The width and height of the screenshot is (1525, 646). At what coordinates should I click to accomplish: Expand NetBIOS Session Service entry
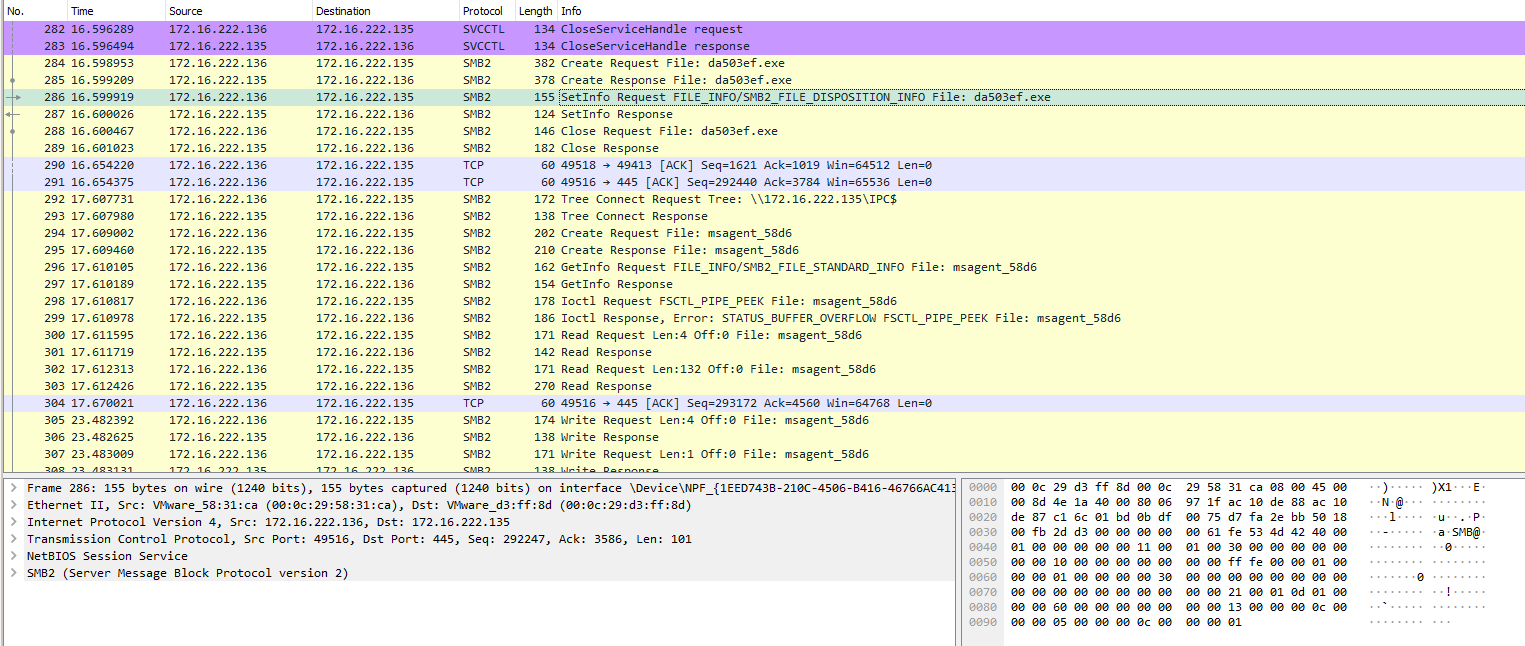[x=12, y=556]
